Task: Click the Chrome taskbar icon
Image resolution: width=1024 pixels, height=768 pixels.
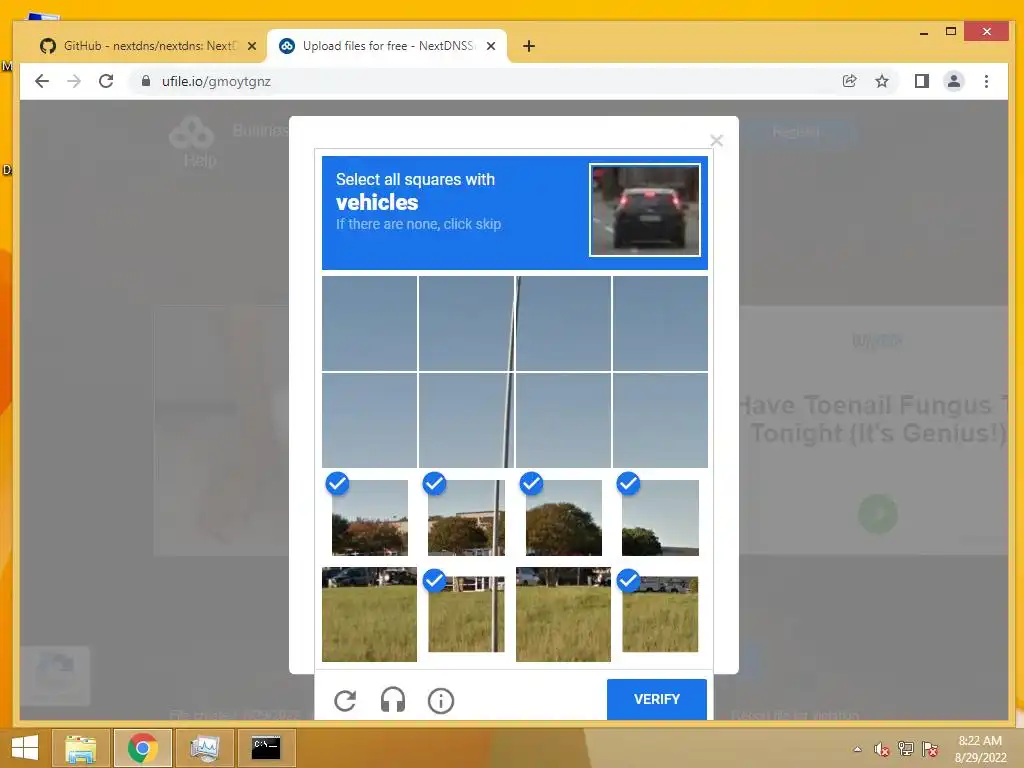Action: pos(142,748)
